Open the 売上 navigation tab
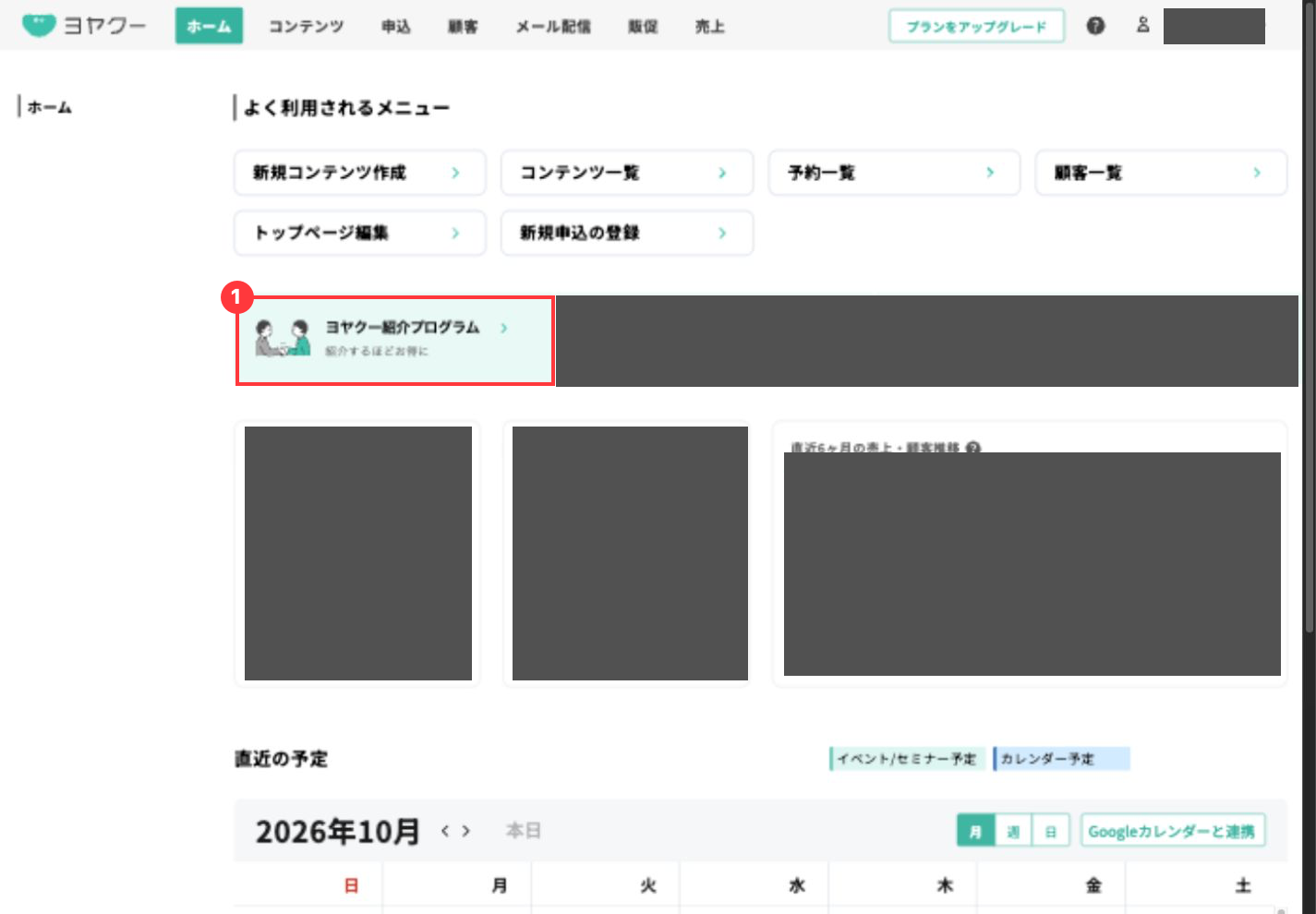This screenshot has width=1316, height=914. tap(710, 27)
